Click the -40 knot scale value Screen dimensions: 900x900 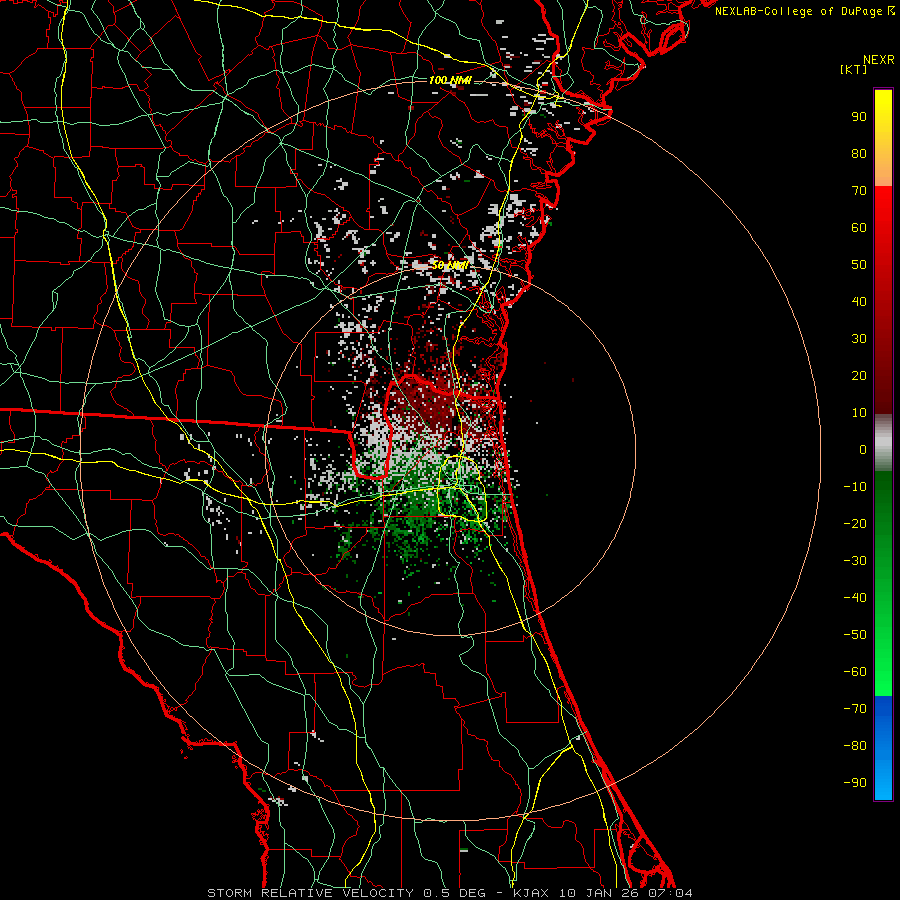855,598
